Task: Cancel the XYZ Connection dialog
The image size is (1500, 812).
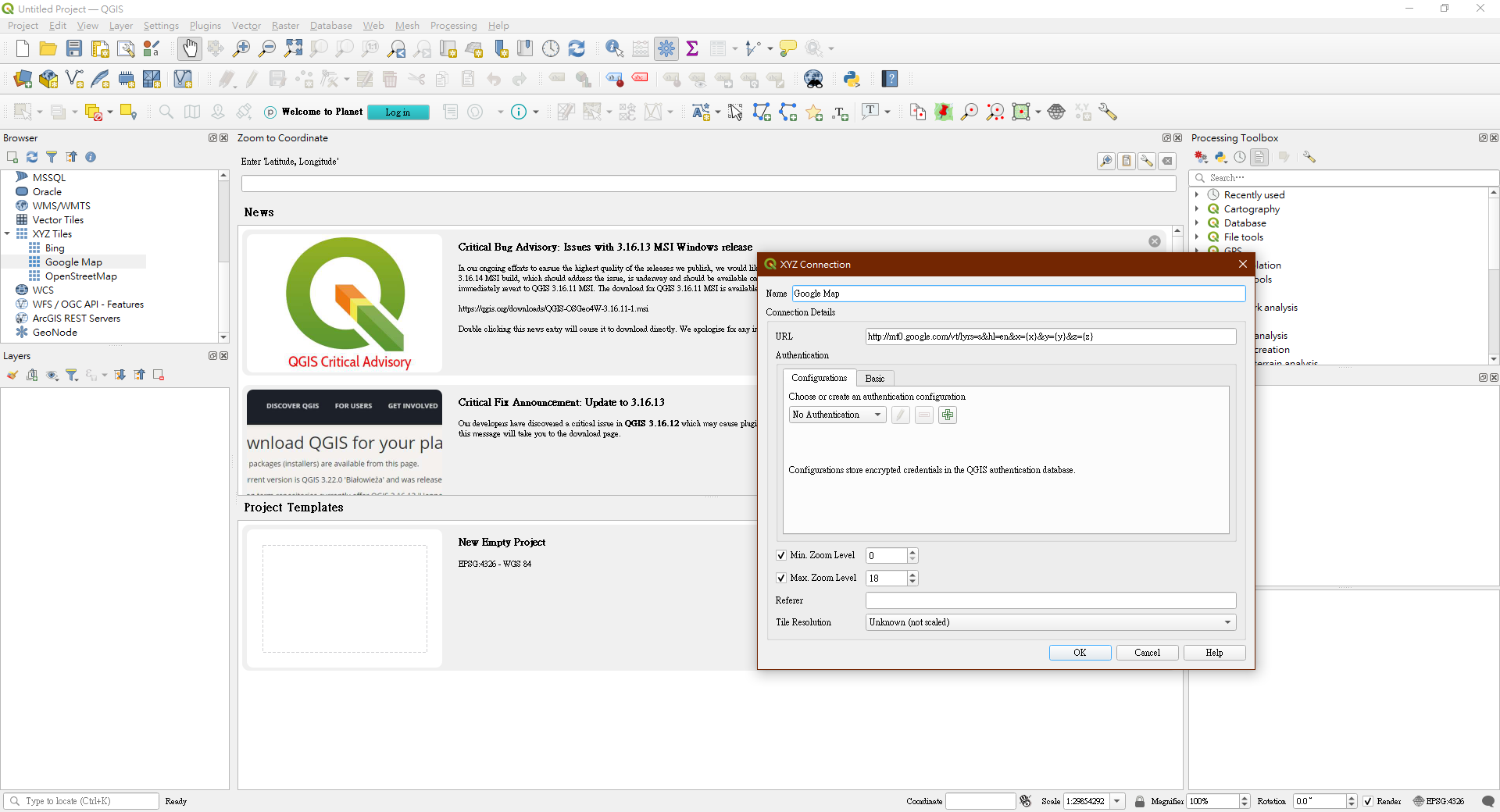Action: [1147, 653]
